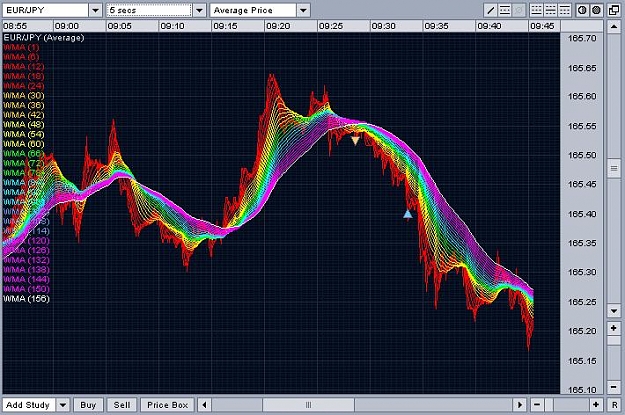The image size is (625, 415).
Task: Click the 09:00 time axis label
Action: 67,26
